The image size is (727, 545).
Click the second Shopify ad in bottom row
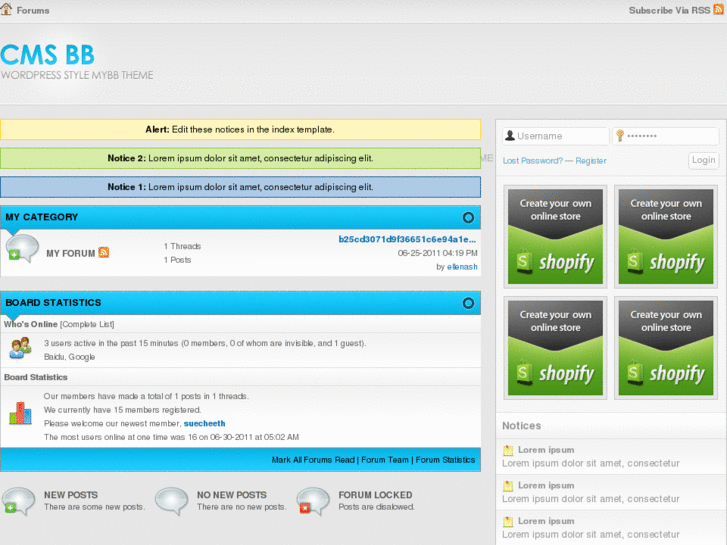[x=666, y=348]
